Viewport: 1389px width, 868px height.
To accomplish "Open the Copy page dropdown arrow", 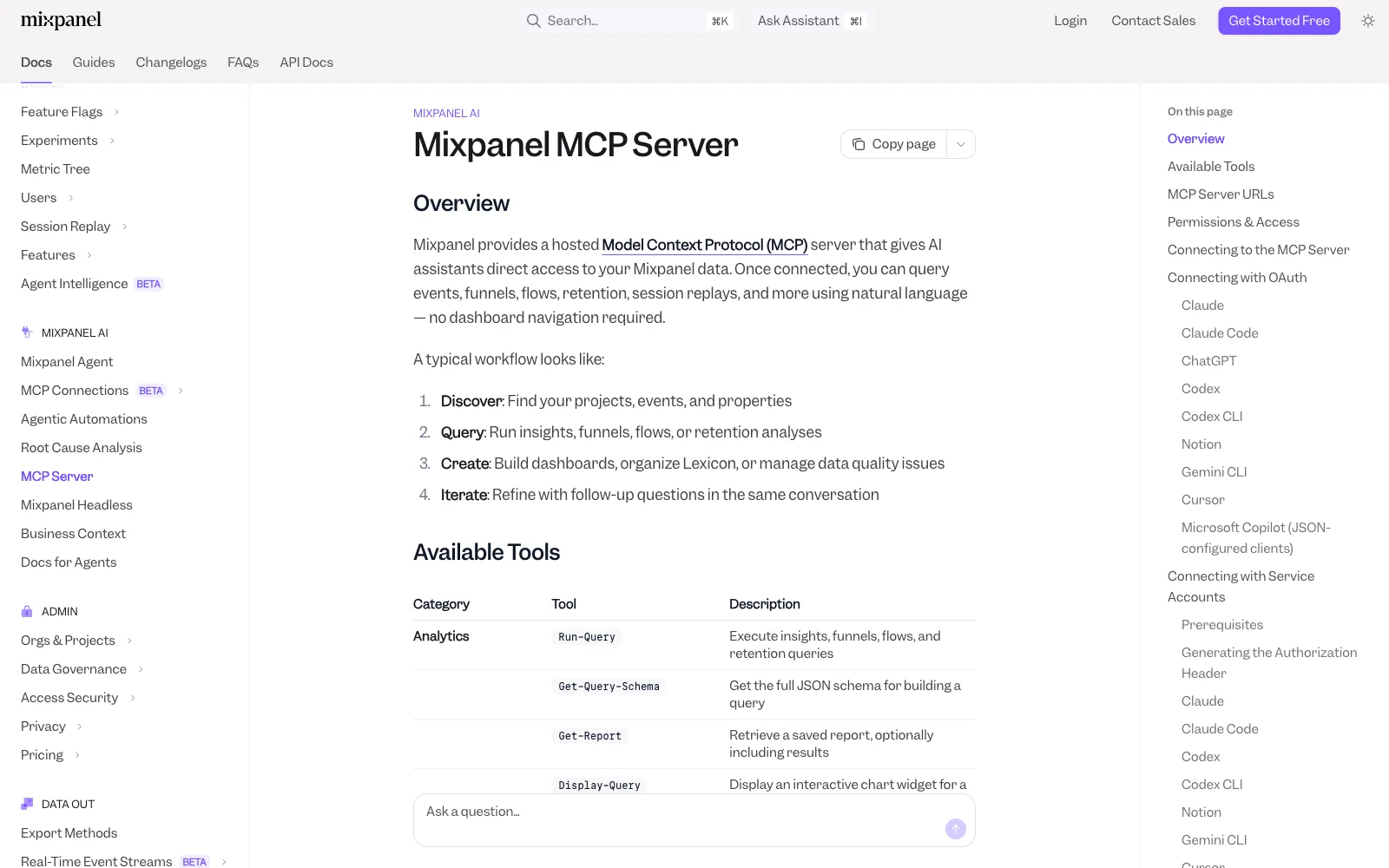I will [x=961, y=144].
